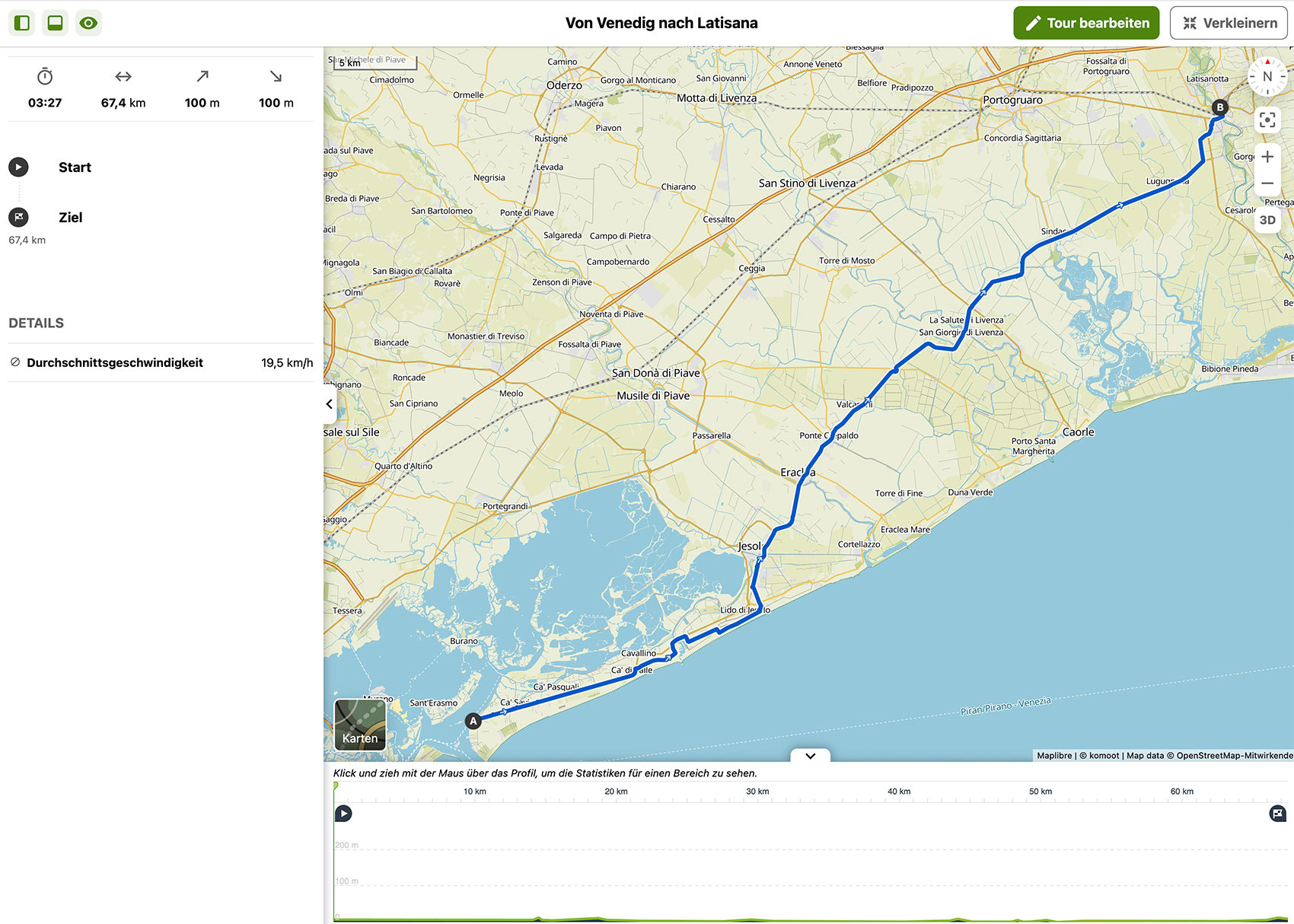
Task: Select the Ziel waypoint in the list
Action: (x=70, y=218)
